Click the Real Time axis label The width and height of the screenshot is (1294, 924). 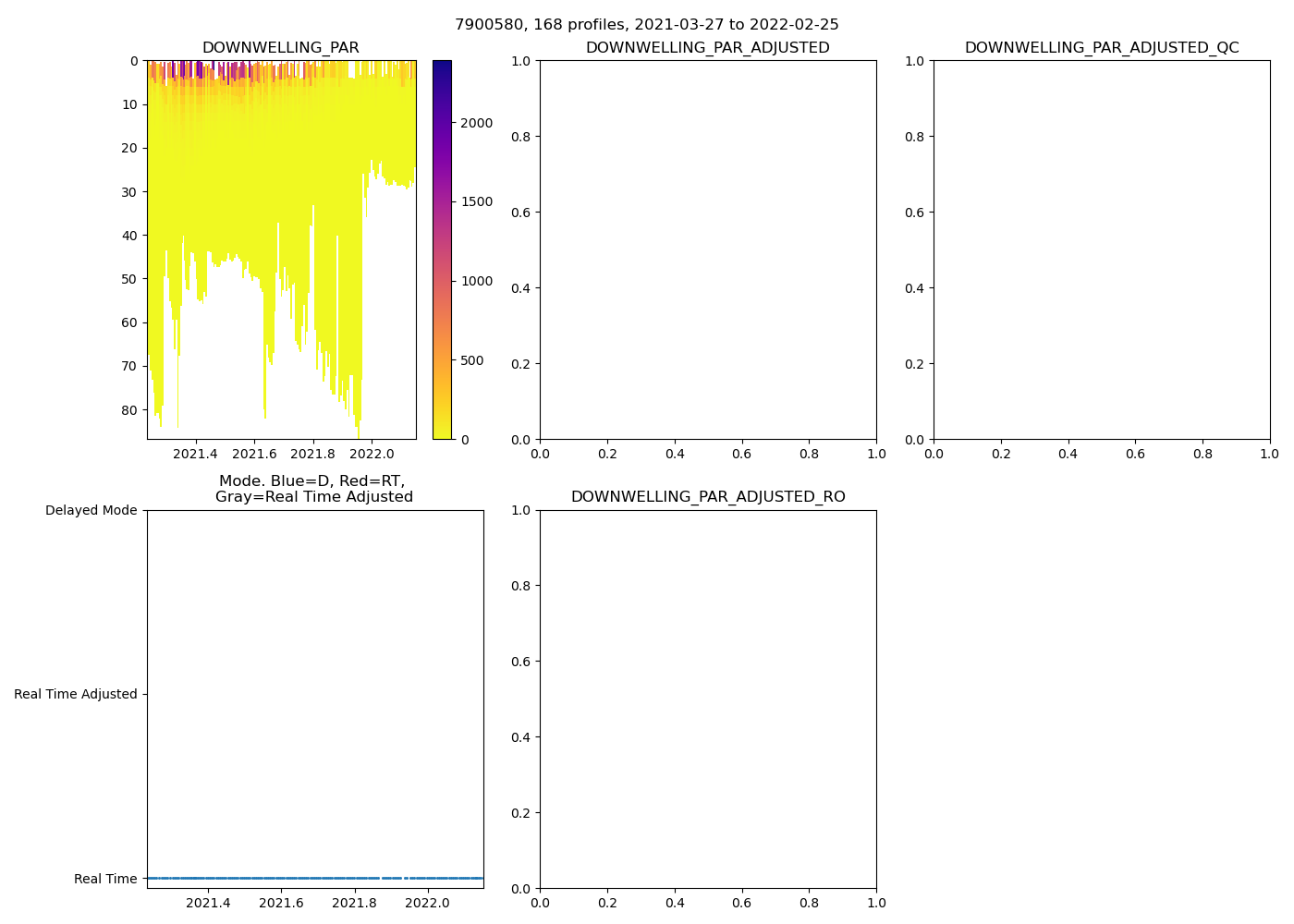105,879
